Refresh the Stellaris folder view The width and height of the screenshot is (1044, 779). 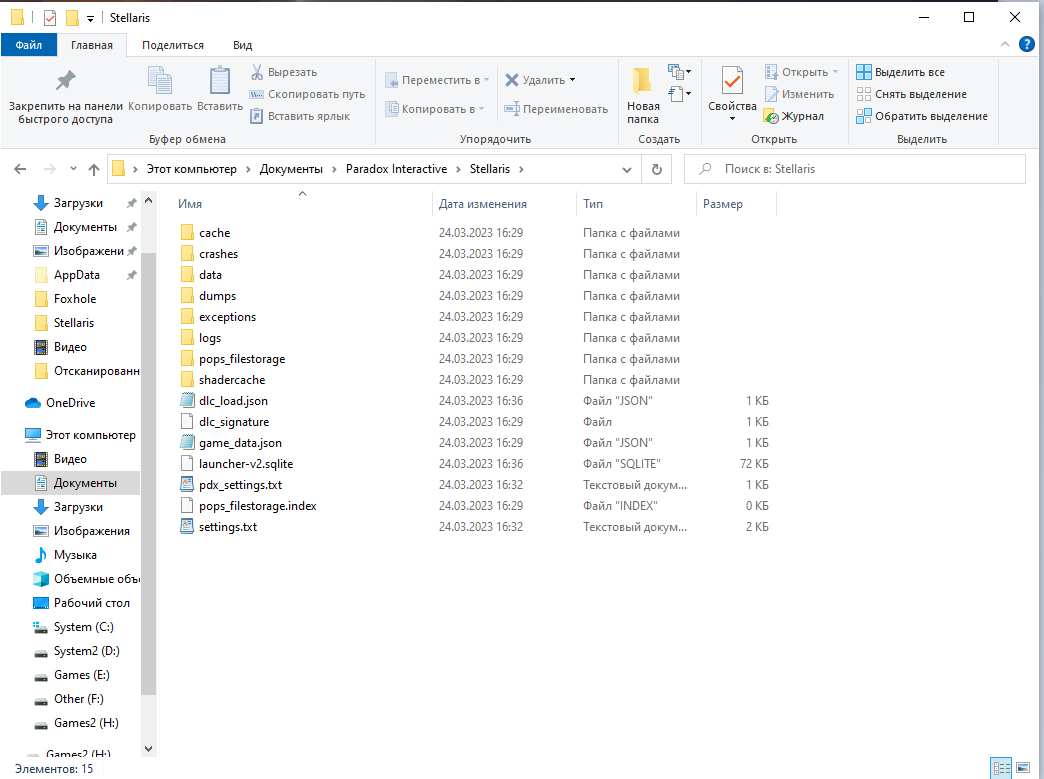click(656, 169)
